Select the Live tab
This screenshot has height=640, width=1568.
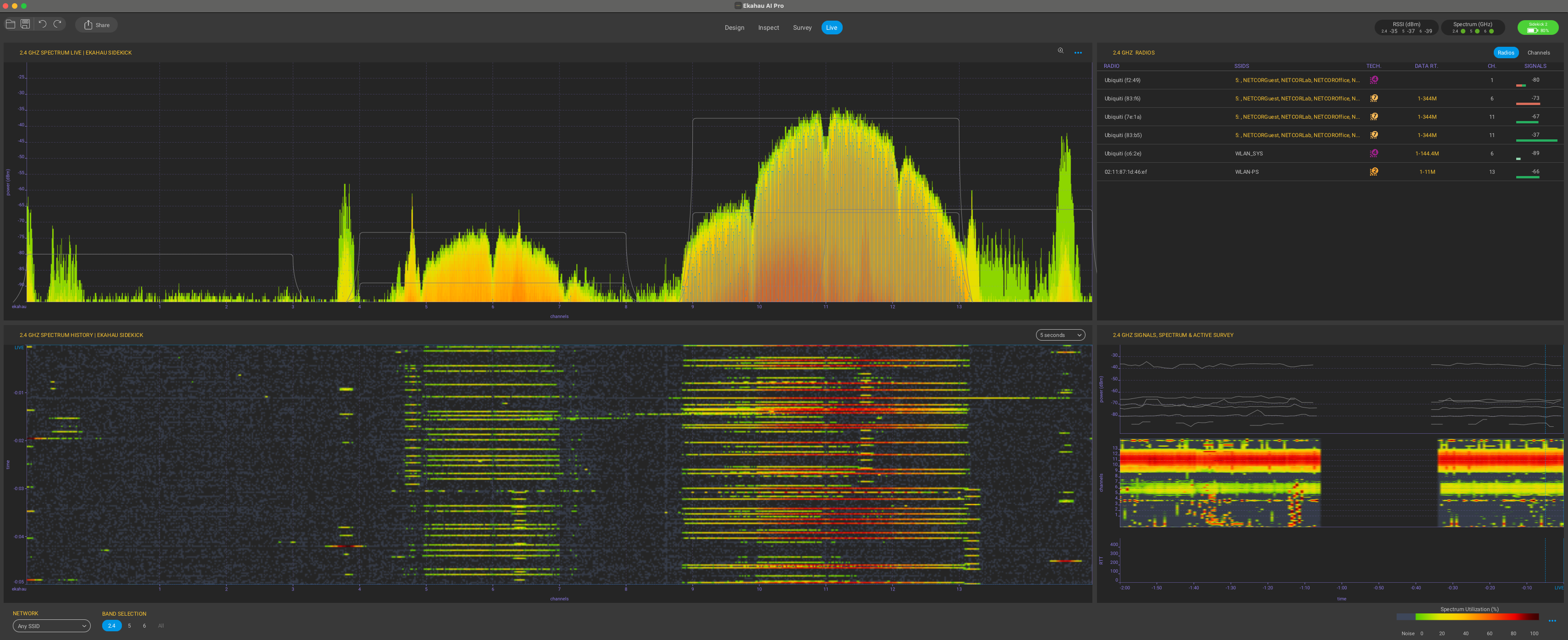(832, 28)
